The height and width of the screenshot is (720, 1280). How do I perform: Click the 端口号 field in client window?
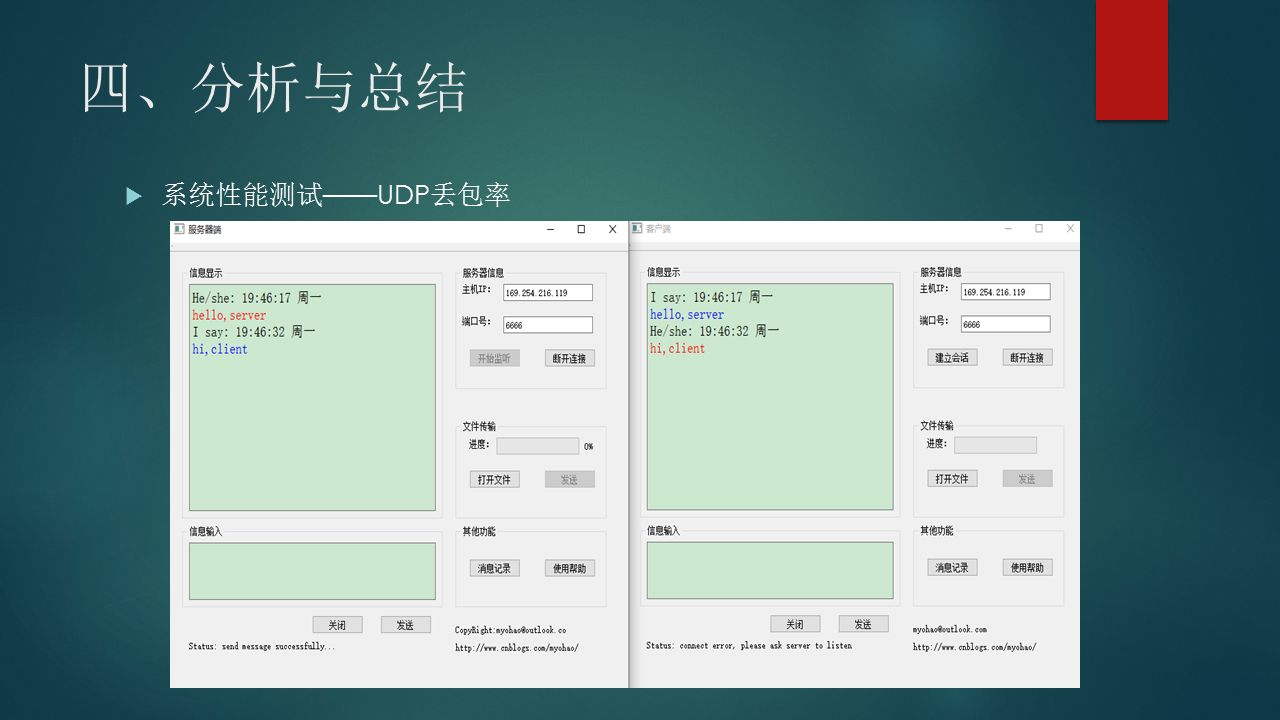pyautogui.click(x=1006, y=324)
